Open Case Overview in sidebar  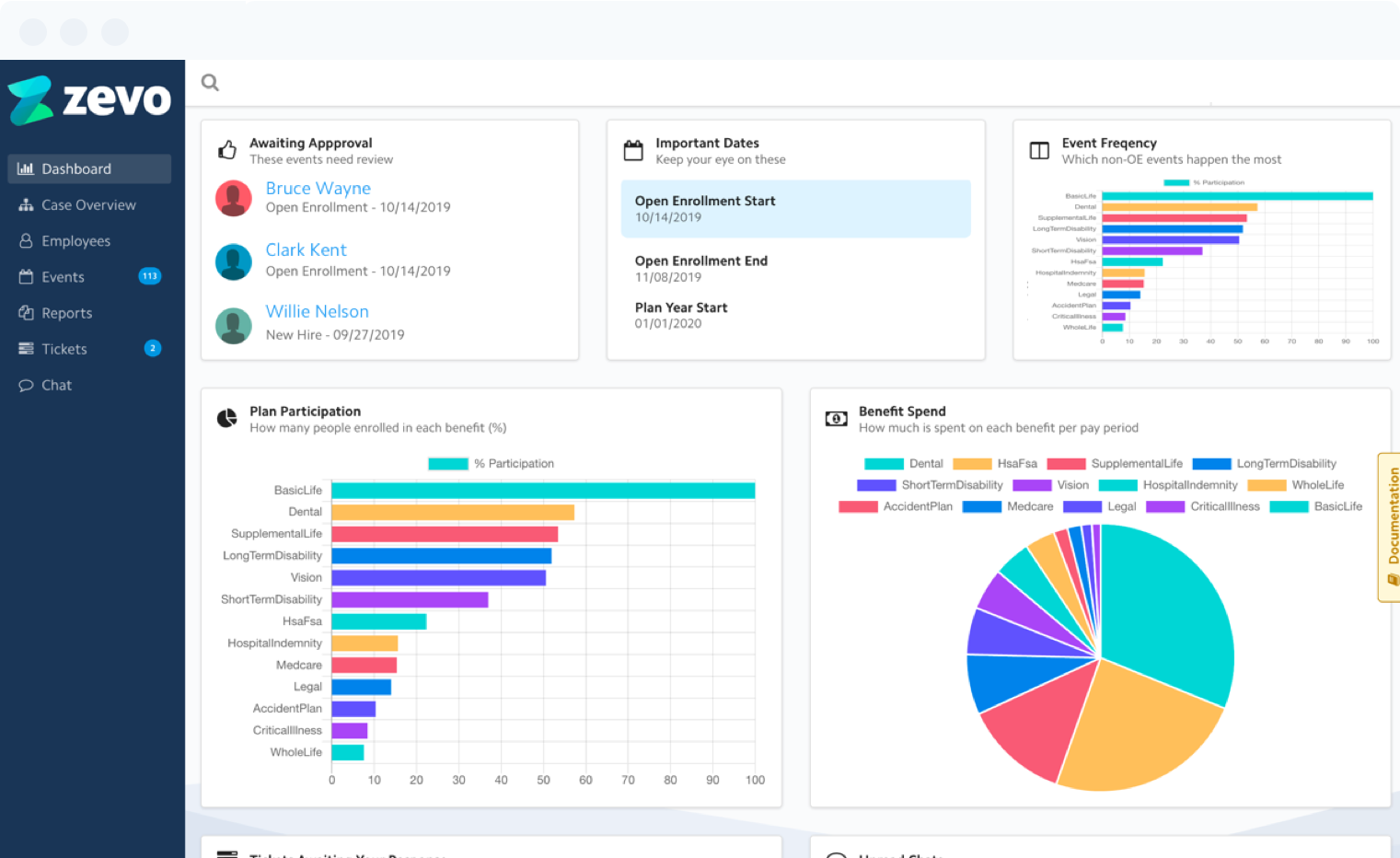click(89, 204)
